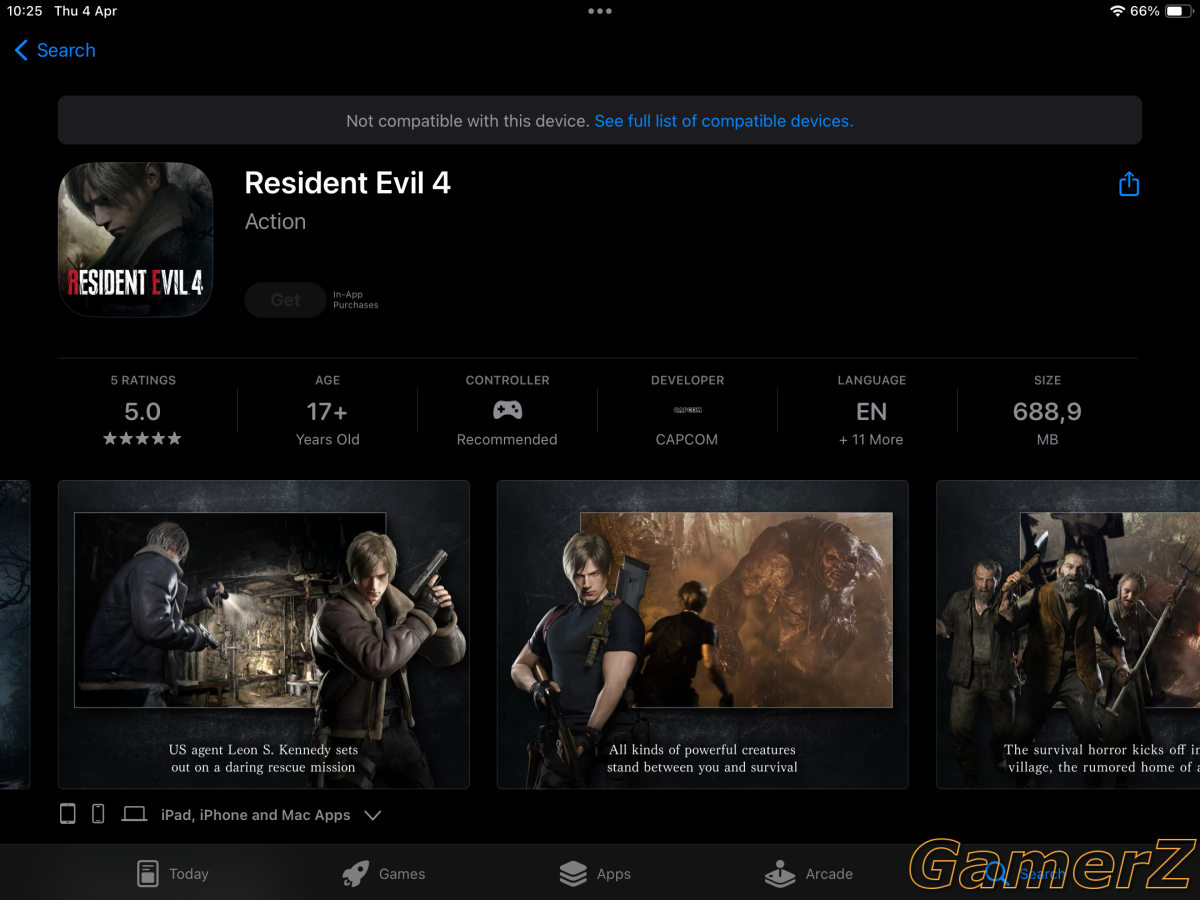This screenshot has width=1200, height=900.
Task: Tap the share icon
Action: [x=1129, y=184]
